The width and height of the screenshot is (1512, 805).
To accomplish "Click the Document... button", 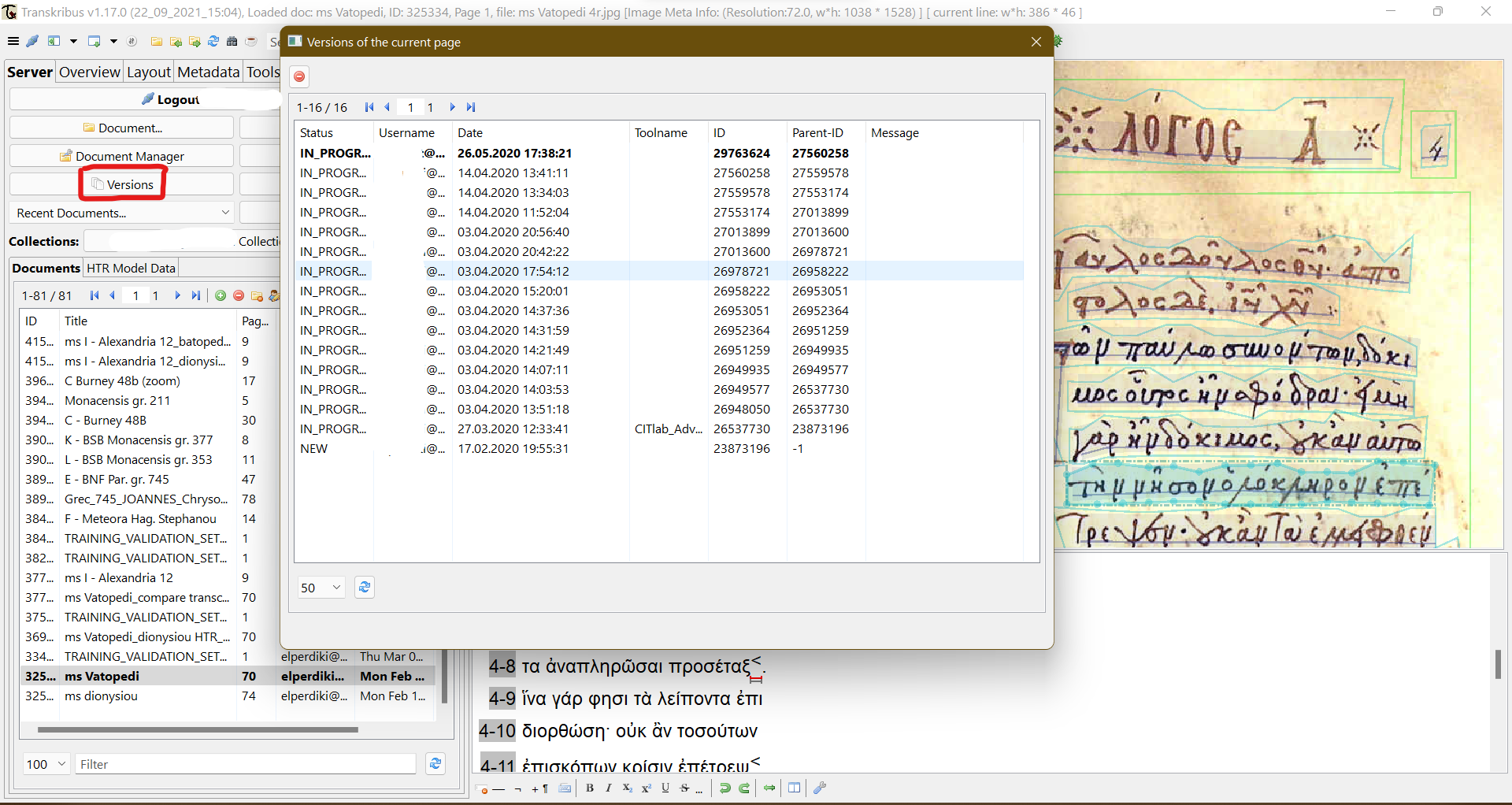I will (121, 128).
